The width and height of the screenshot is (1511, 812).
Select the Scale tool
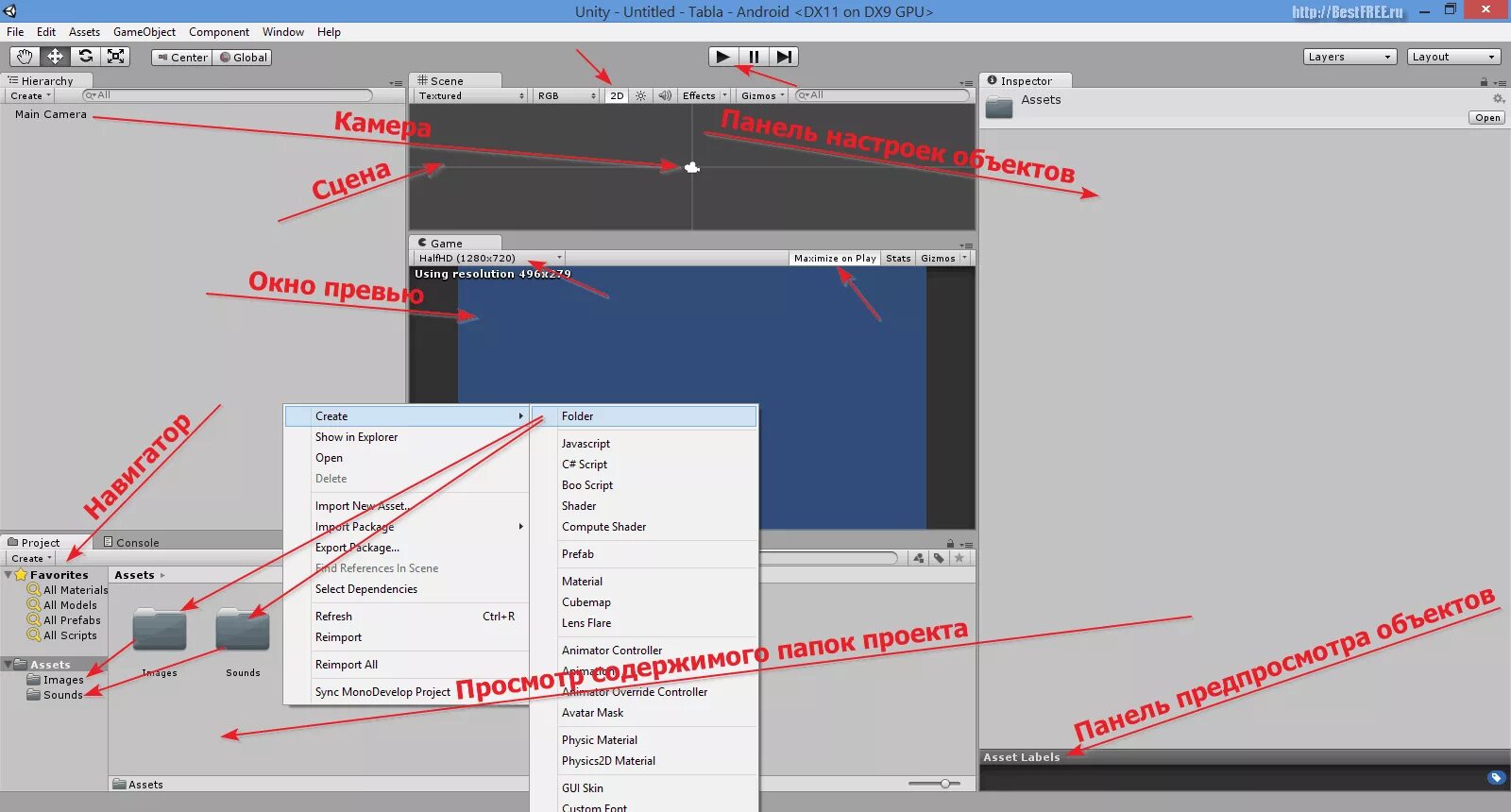click(x=115, y=57)
